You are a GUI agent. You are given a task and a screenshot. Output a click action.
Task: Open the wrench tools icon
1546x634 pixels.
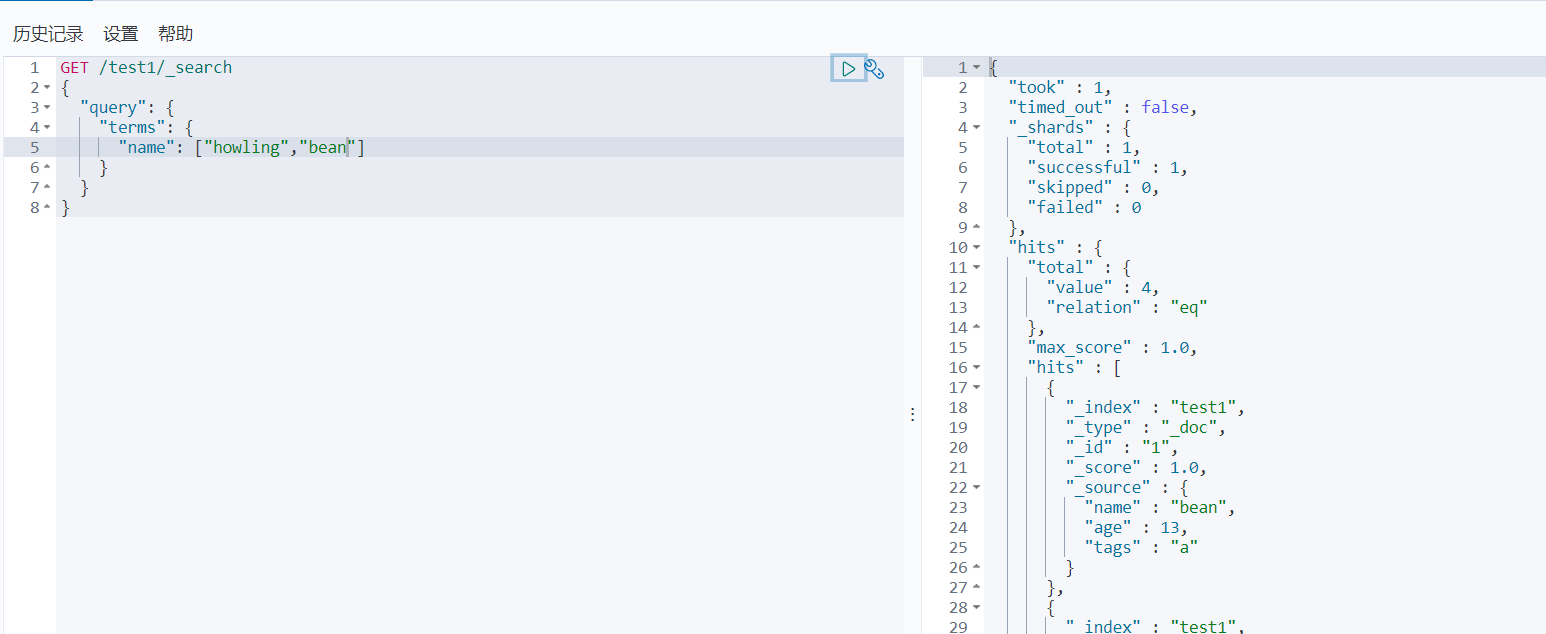click(874, 69)
